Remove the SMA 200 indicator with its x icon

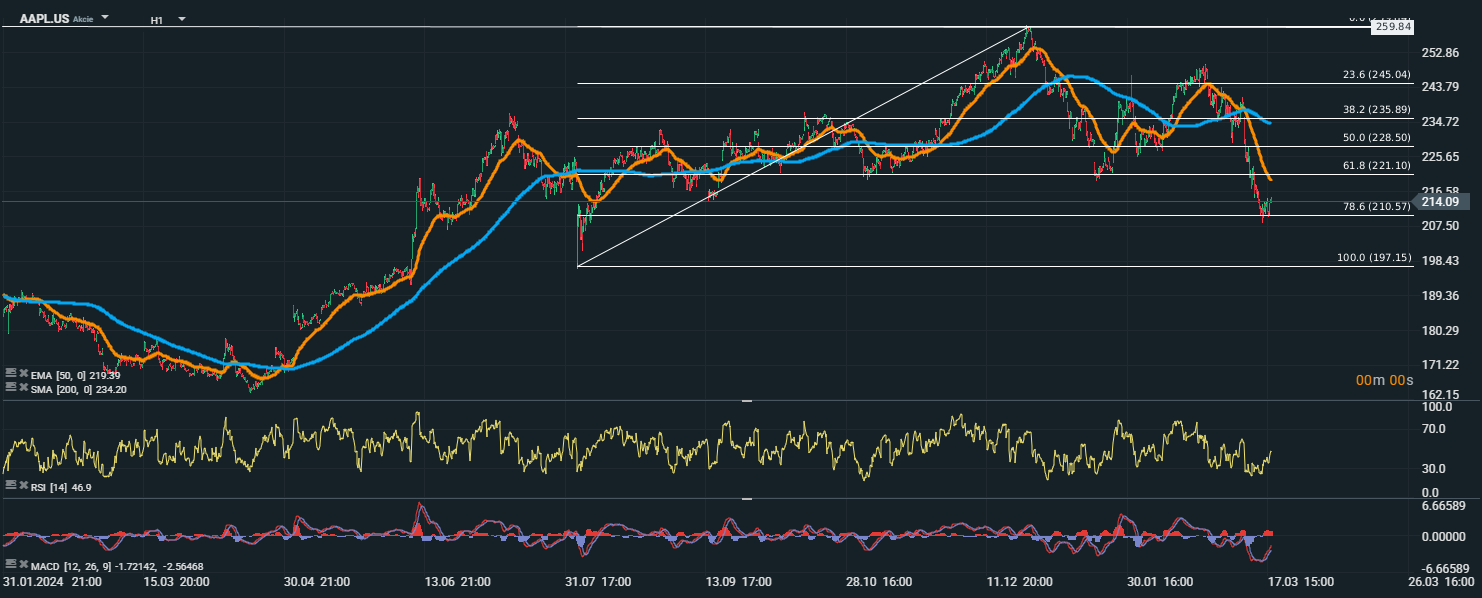click(23, 386)
